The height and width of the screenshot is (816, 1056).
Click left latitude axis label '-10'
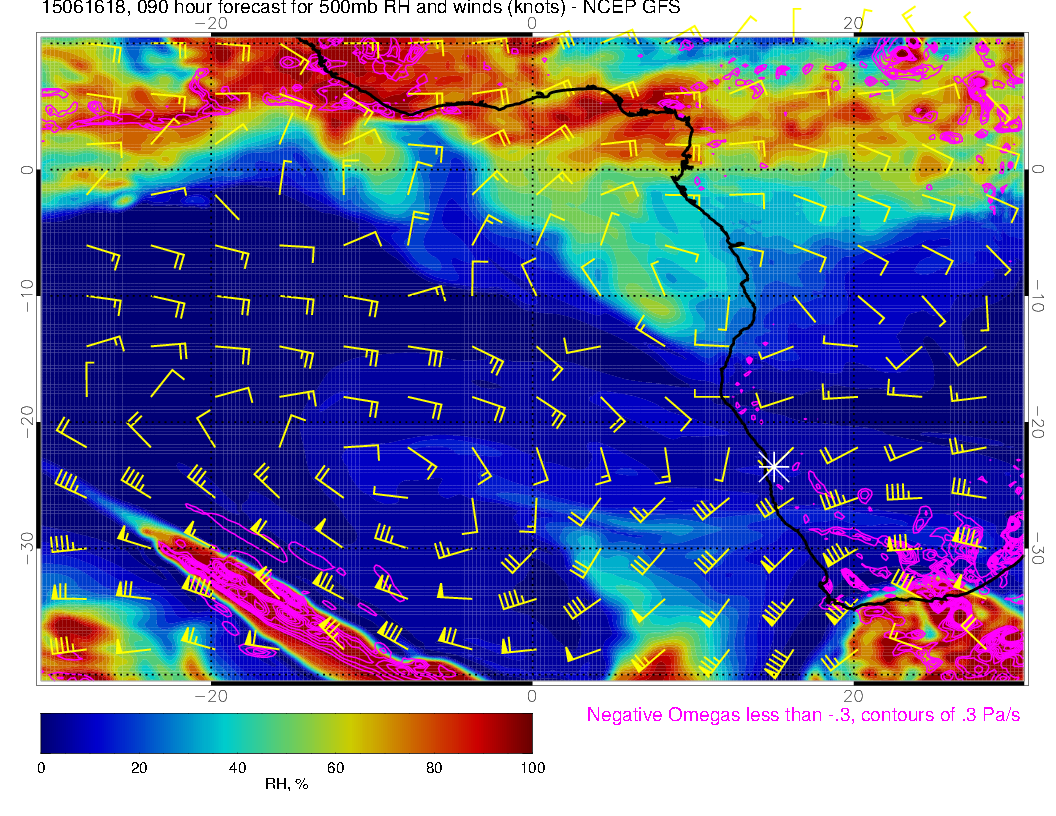click(x=26, y=295)
